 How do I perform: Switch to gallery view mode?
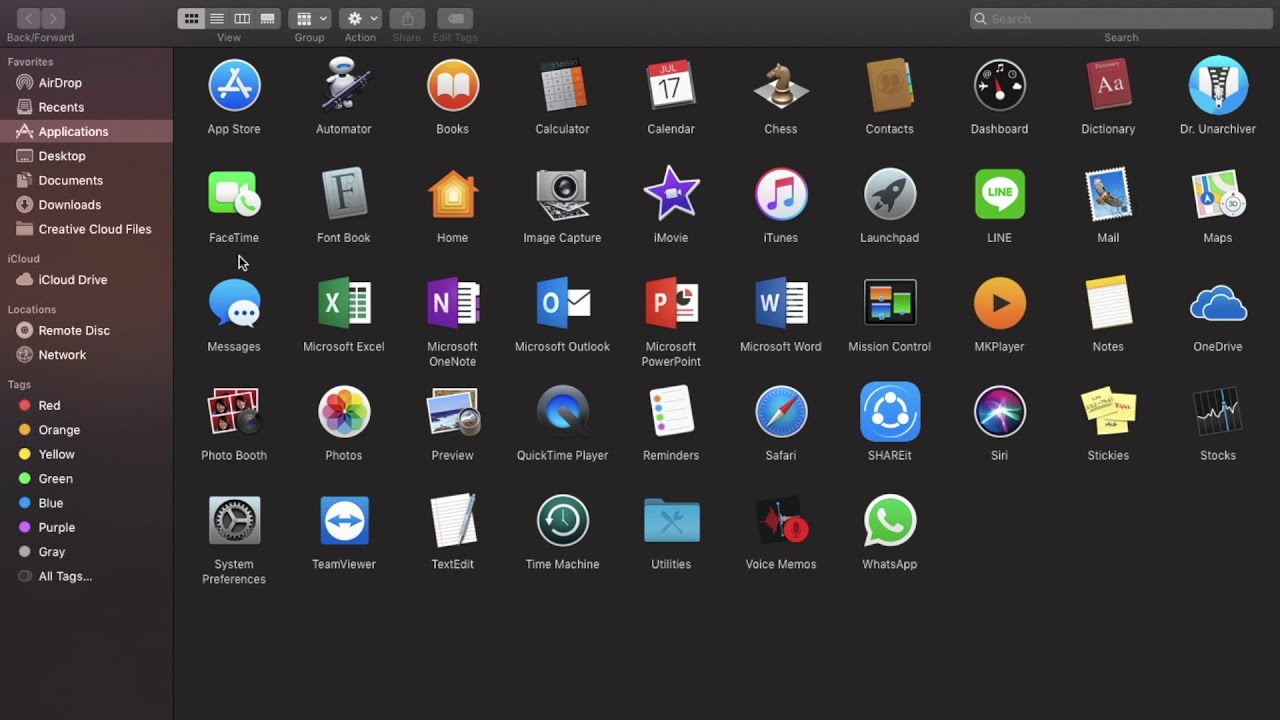267,18
